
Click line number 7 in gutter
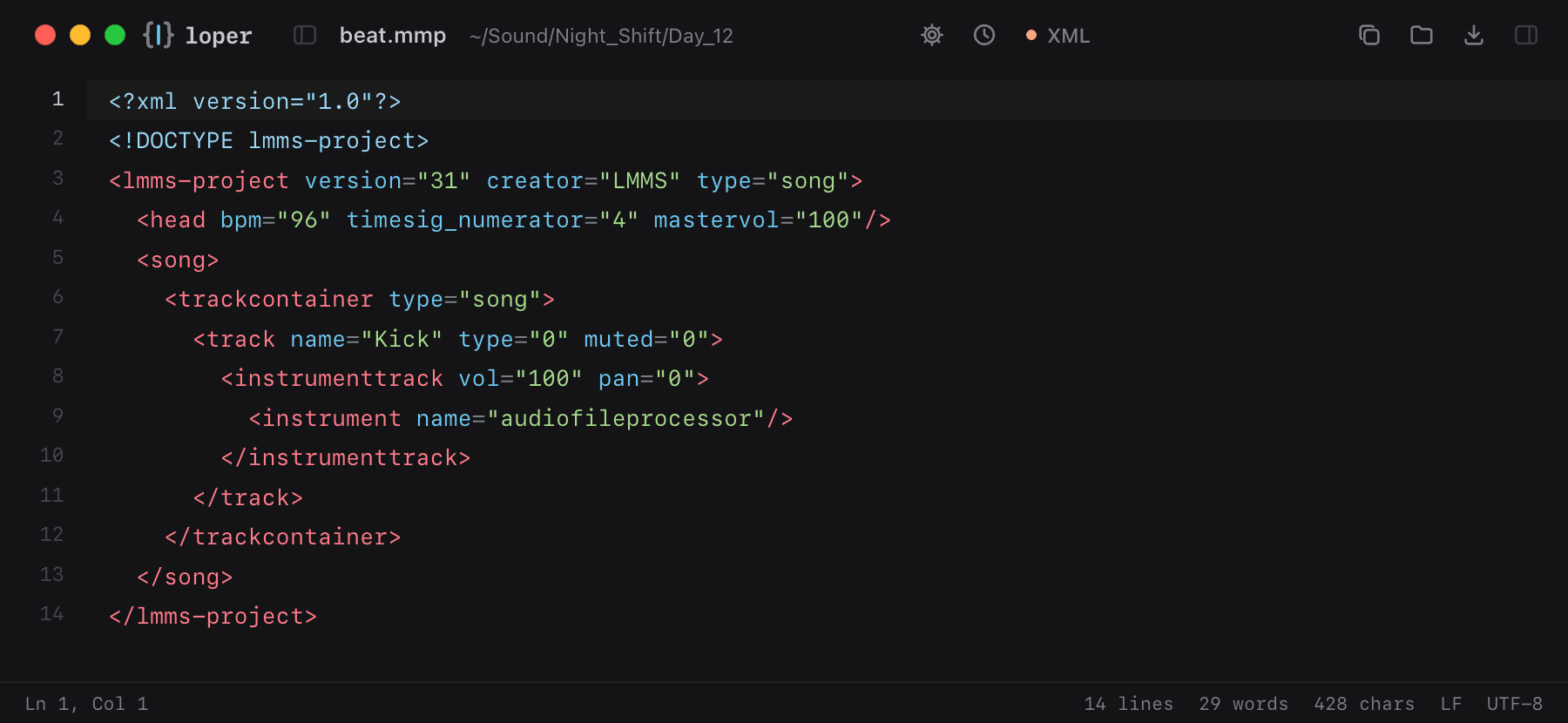coord(57,337)
